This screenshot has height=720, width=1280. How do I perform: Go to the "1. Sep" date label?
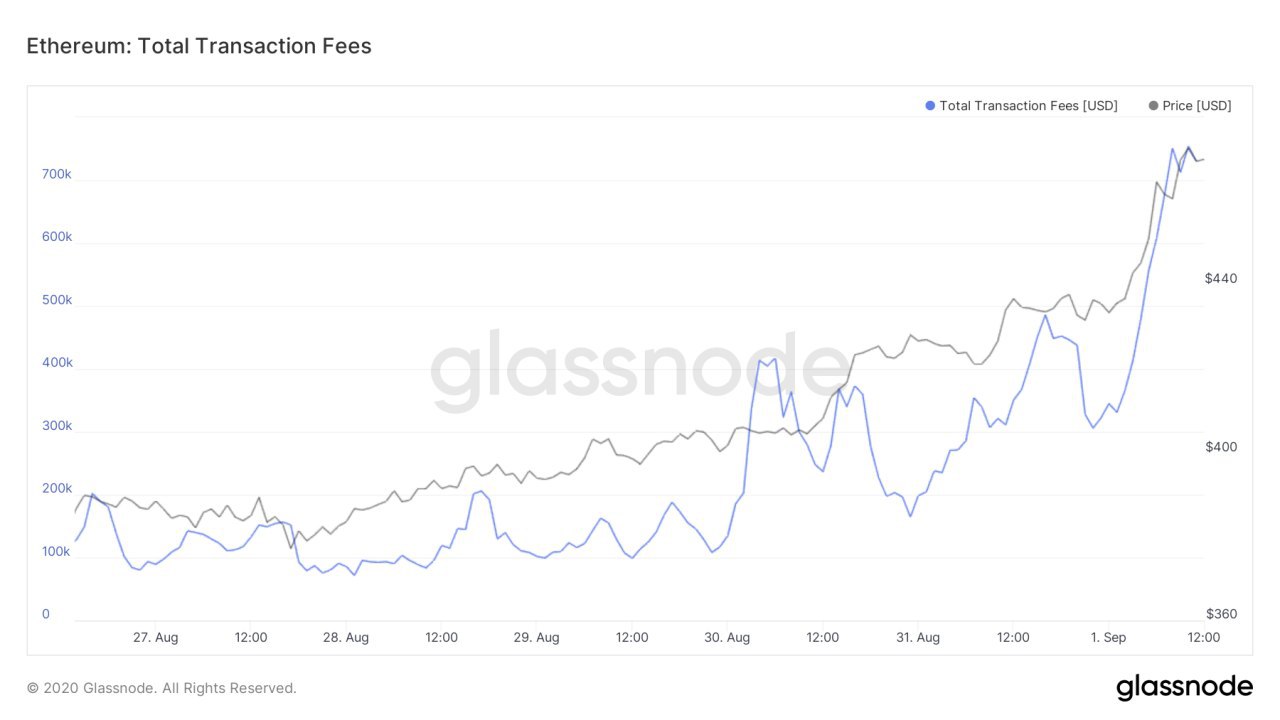[1108, 637]
